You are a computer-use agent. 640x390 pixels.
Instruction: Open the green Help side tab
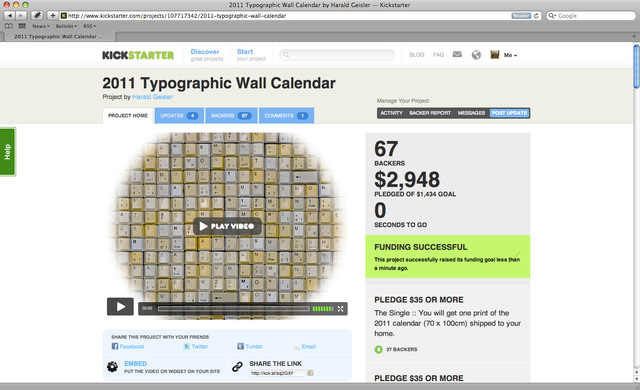click(x=7, y=152)
